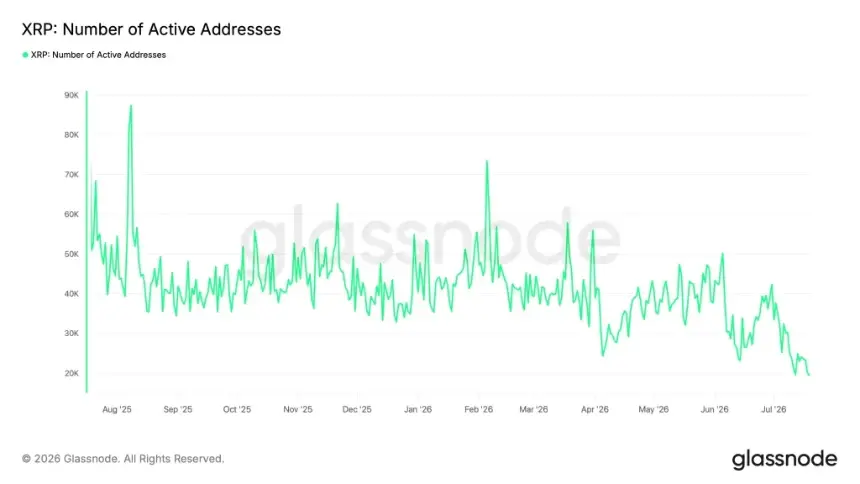Image resolution: width=860 pixels, height=484 pixels.
Task: Click the Oct '25 x-axis label
Action: pos(237,409)
